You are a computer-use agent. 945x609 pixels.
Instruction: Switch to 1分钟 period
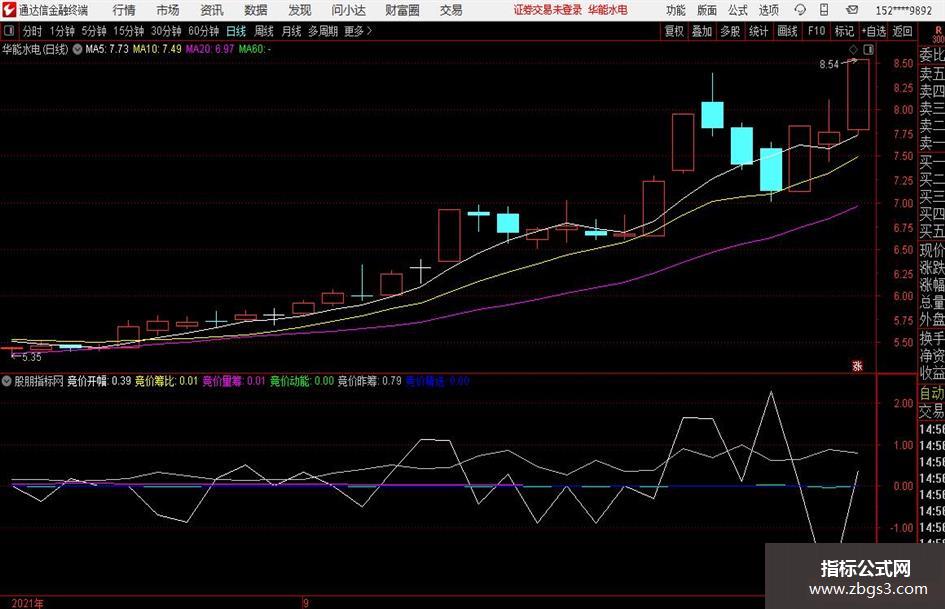tap(61, 31)
